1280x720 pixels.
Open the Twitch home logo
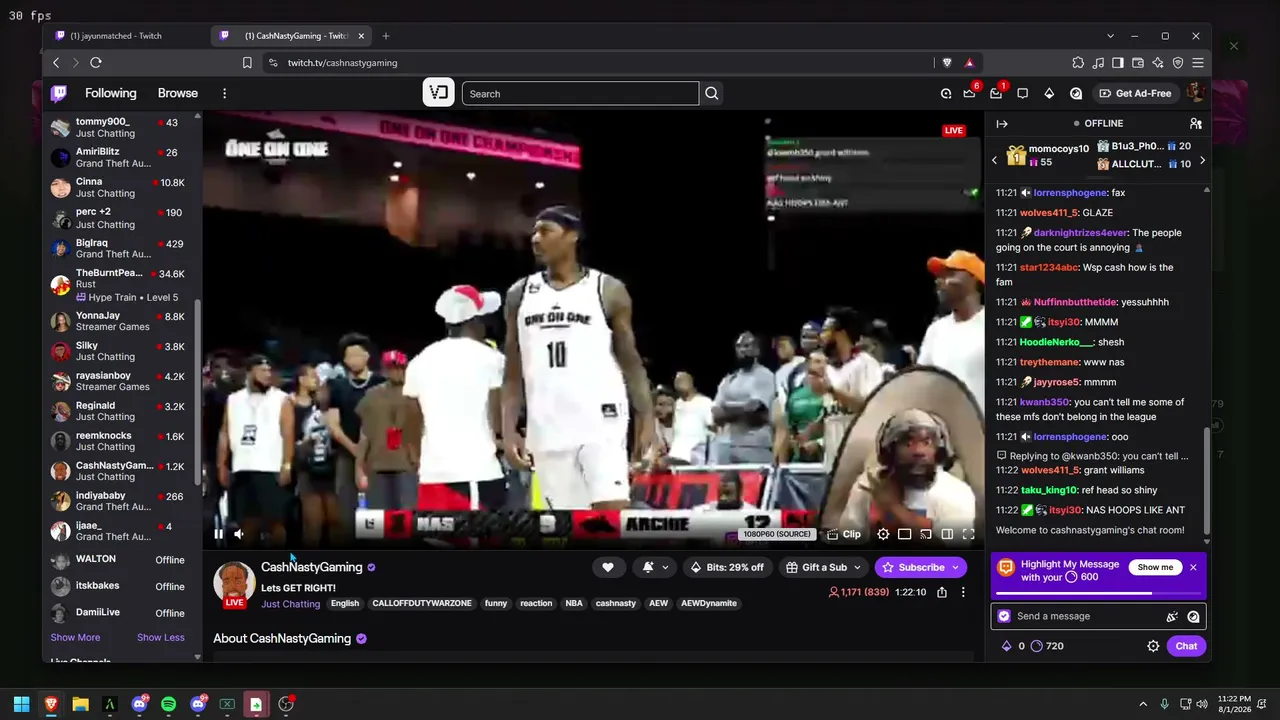point(59,93)
